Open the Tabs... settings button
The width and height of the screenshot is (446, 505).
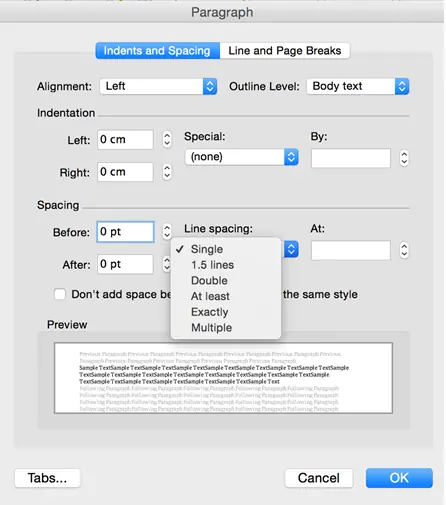point(47,478)
